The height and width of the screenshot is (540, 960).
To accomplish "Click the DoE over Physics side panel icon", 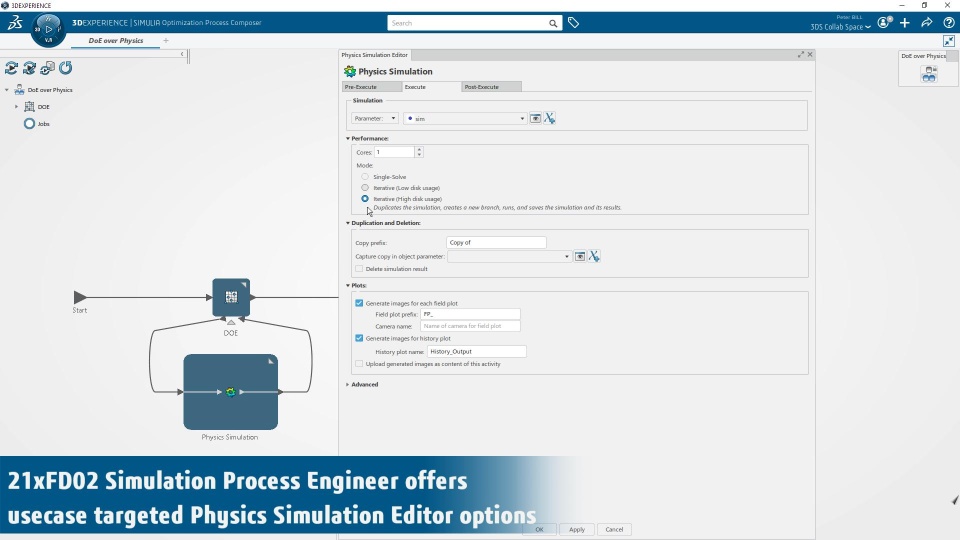I will click(929, 74).
